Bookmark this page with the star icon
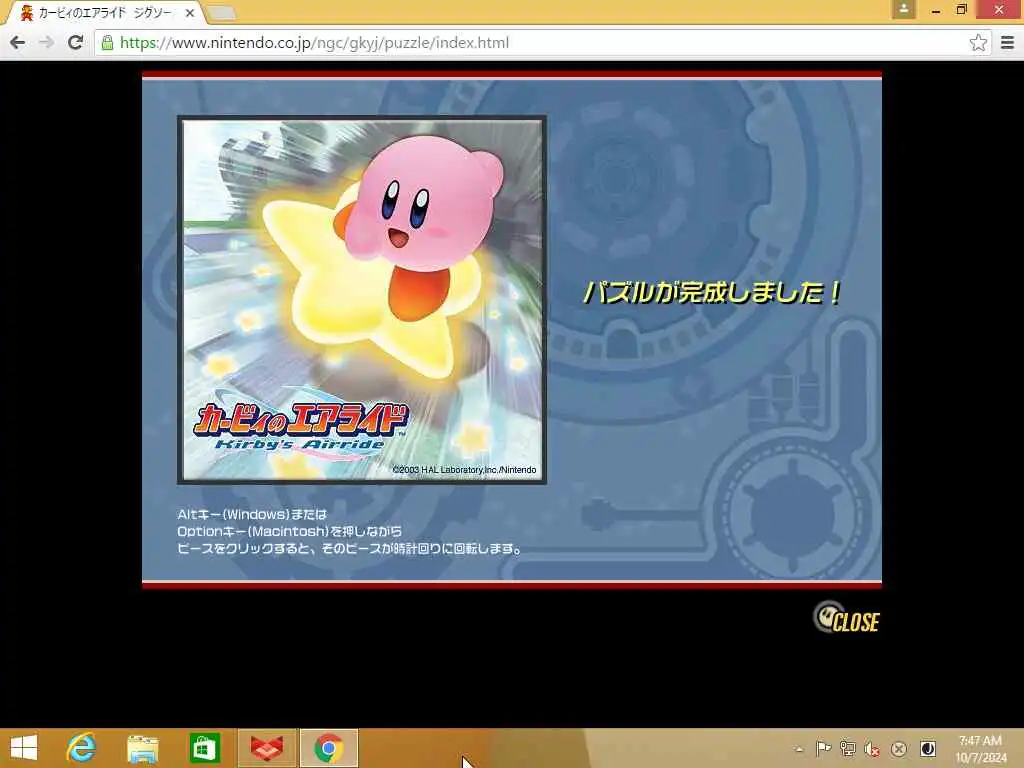The image size is (1024, 768). pyautogui.click(x=978, y=43)
